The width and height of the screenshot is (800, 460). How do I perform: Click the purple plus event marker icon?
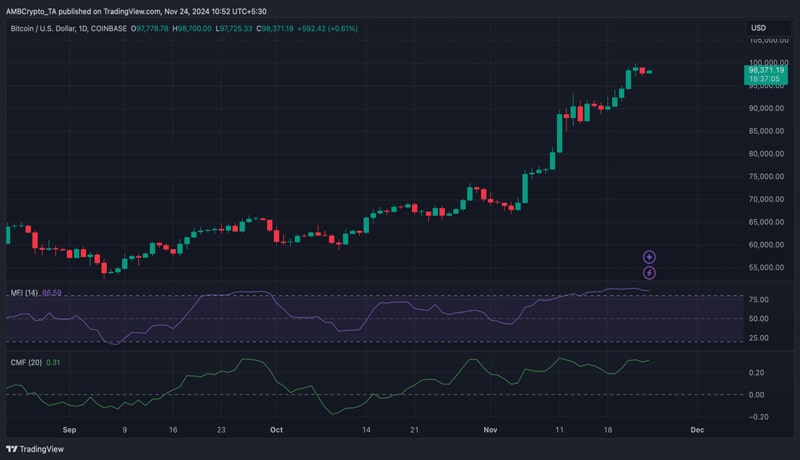click(x=649, y=257)
